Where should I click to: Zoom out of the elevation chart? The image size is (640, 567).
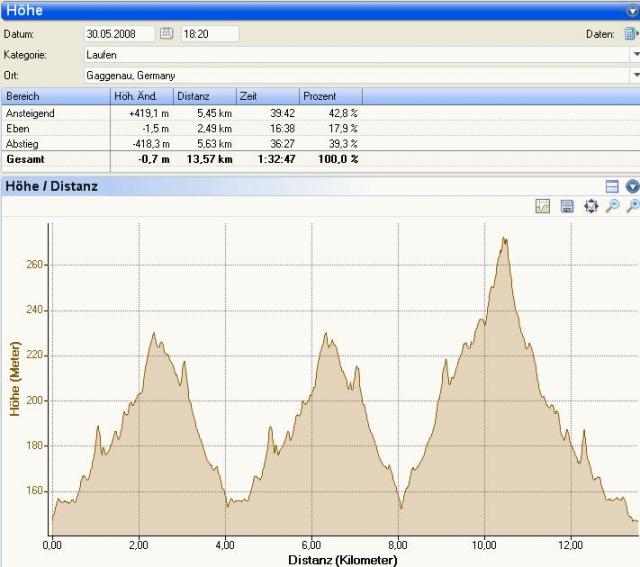(612, 206)
